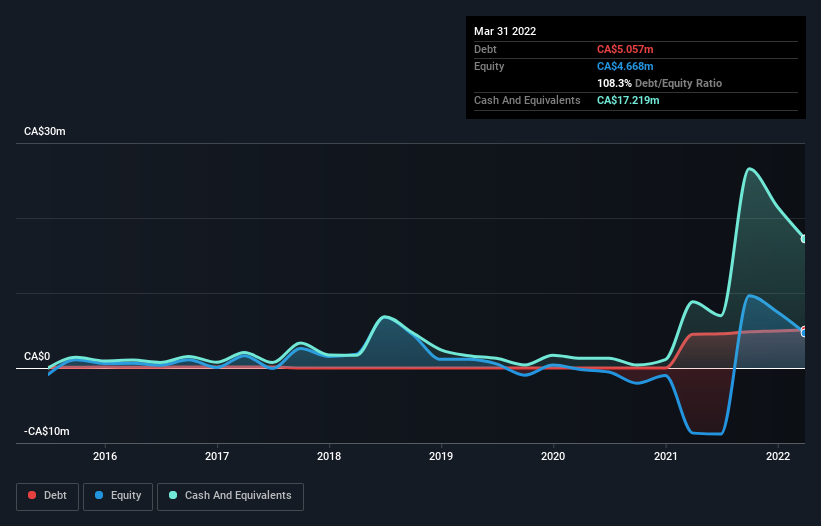Toggle the Debt series in legend

(x=48, y=496)
